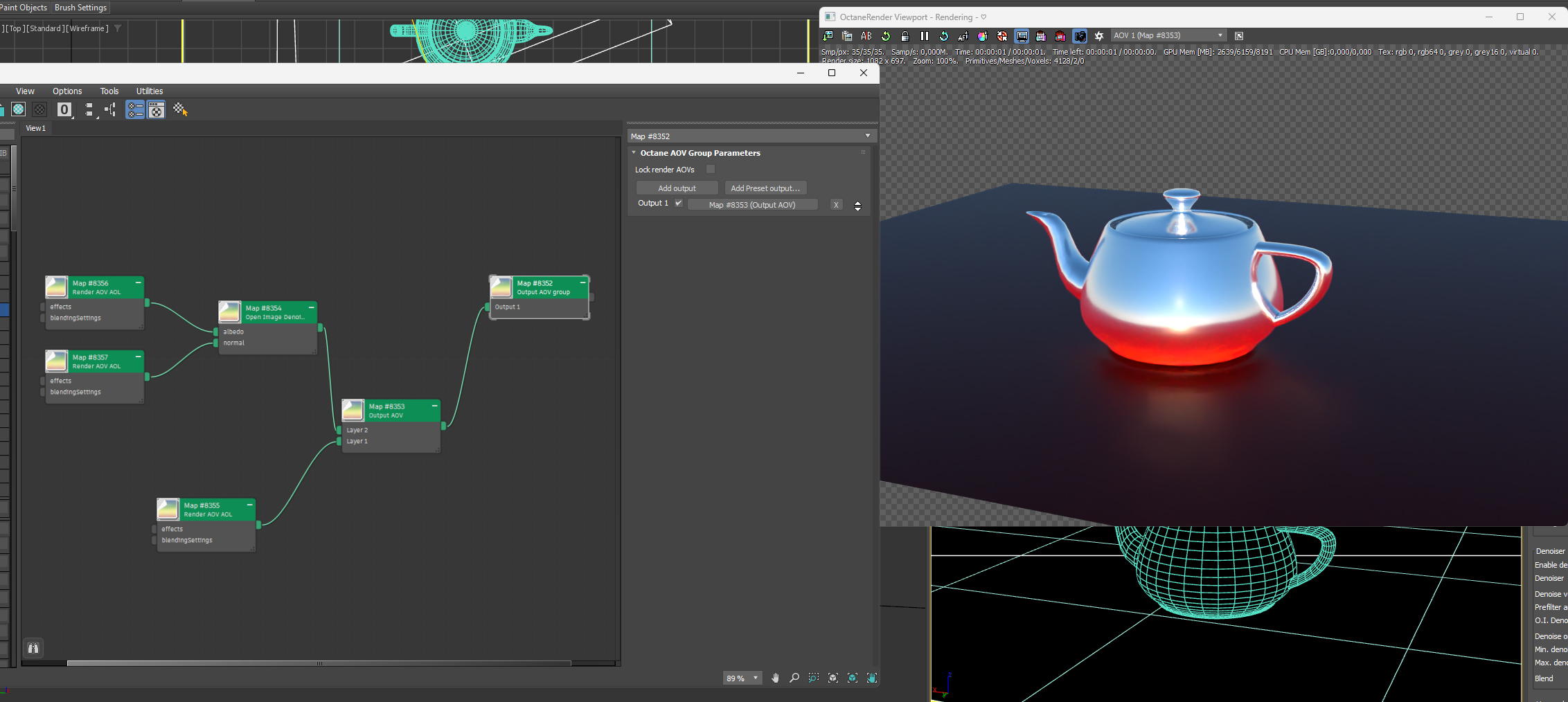The height and width of the screenshot is (702, 1568).
Task: Uncheck the Output 1 enable checkbox
Action: 679,203
